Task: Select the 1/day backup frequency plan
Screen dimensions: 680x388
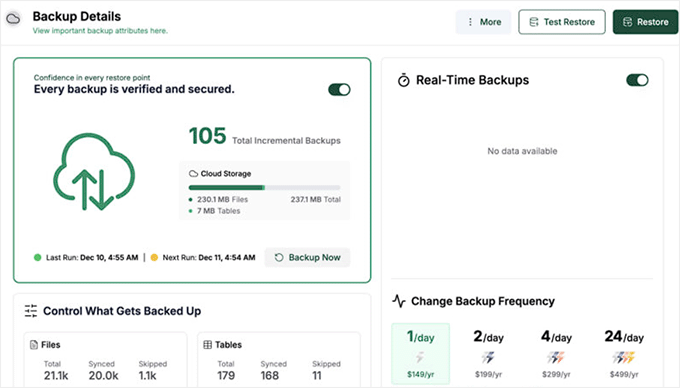Action: click(420, 353)
